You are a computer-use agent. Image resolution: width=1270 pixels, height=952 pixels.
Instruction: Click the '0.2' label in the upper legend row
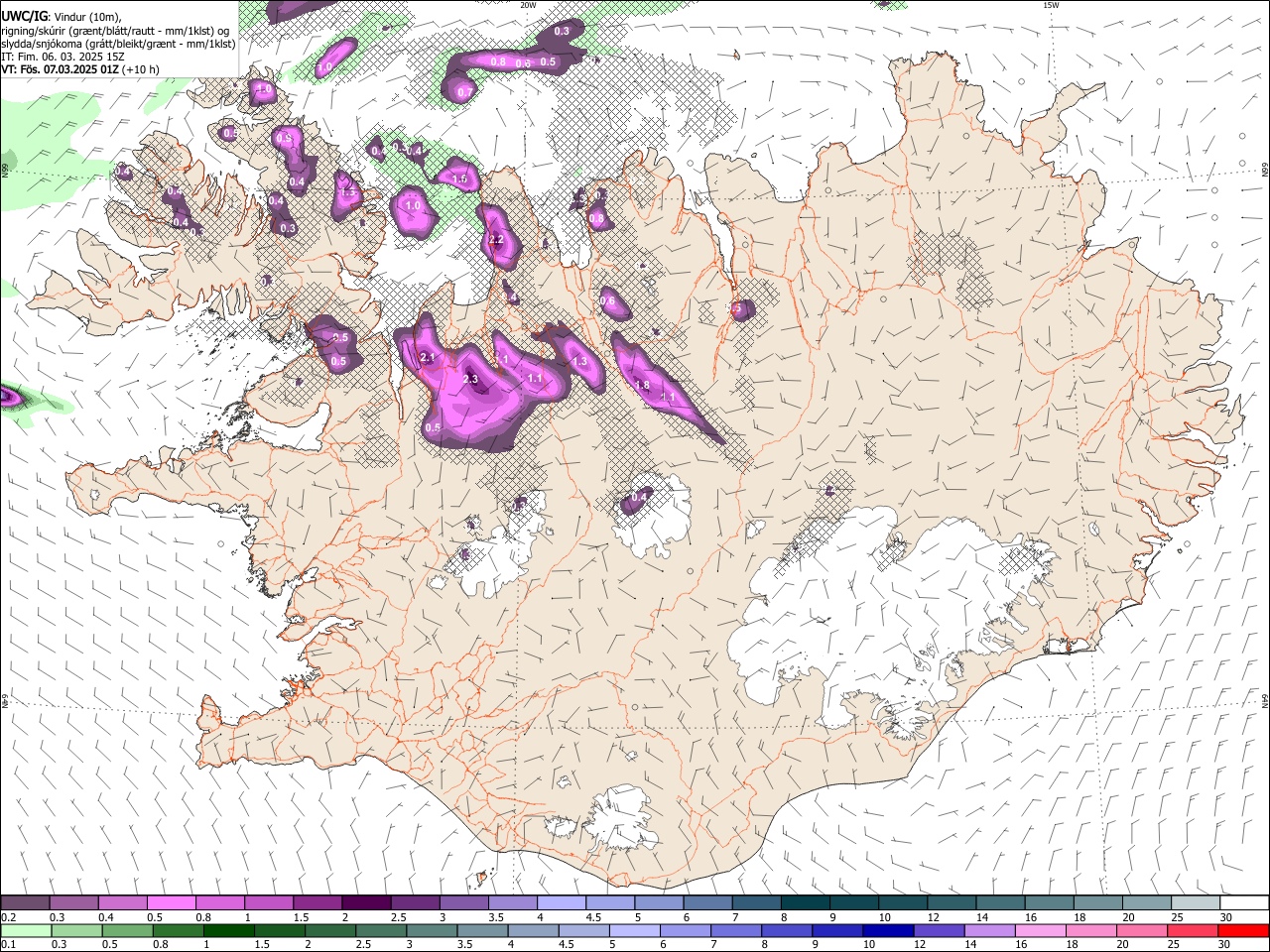point(8,917)
